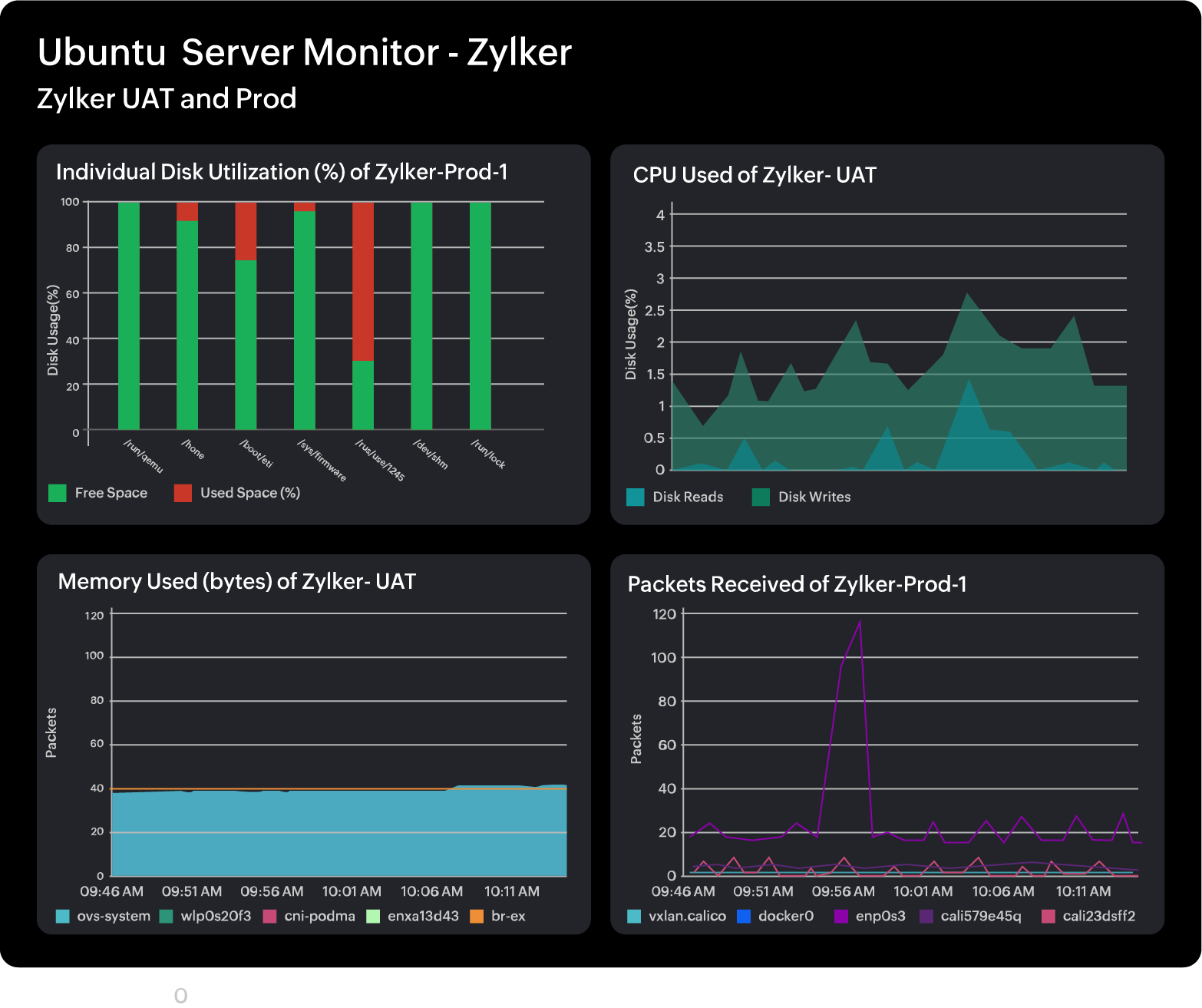Toggle the wlp0s20f3 legend swatch
1202x1008 pixels.
166,916
